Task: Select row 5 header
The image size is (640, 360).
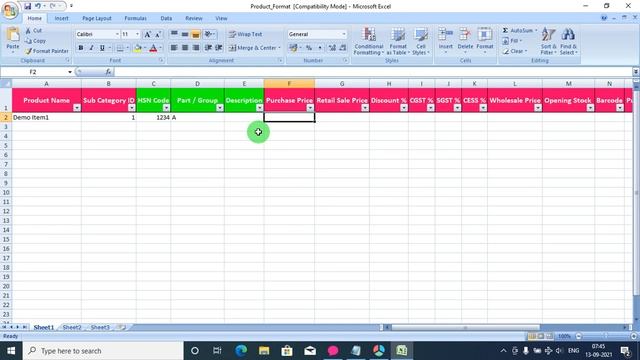Action: [x=6, y=145]
